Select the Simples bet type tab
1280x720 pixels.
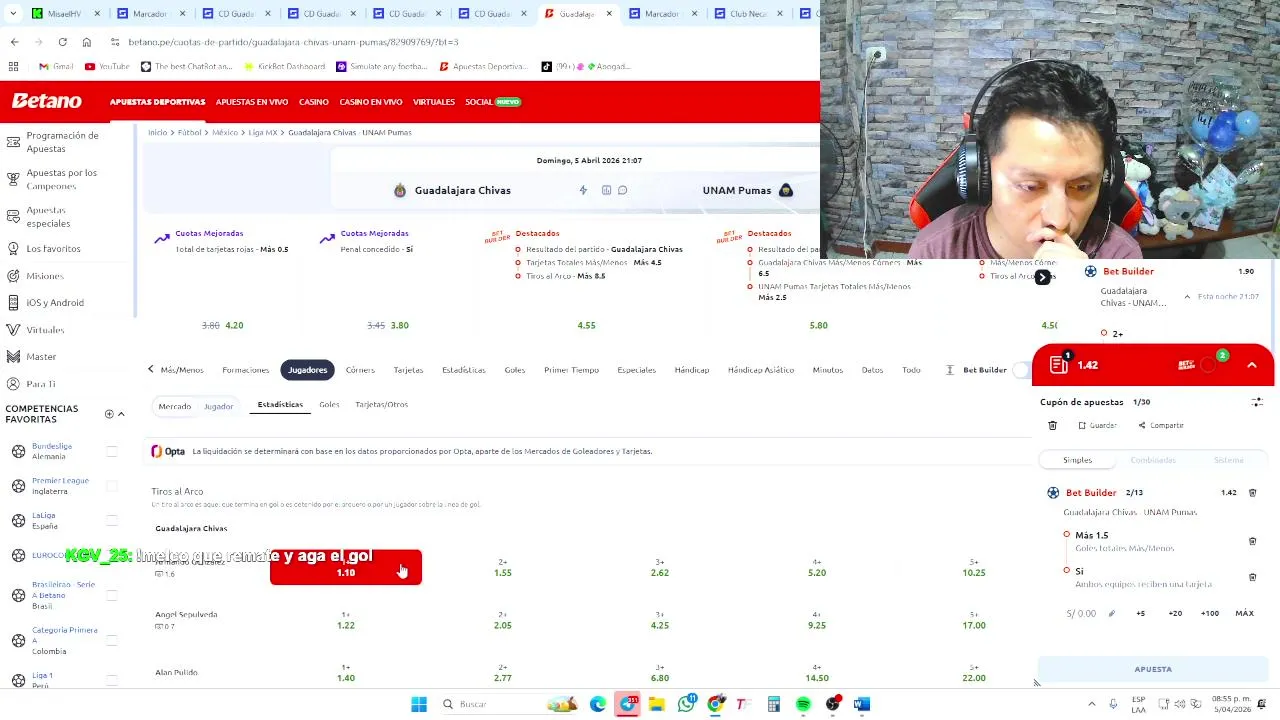tap(1077, 460)
